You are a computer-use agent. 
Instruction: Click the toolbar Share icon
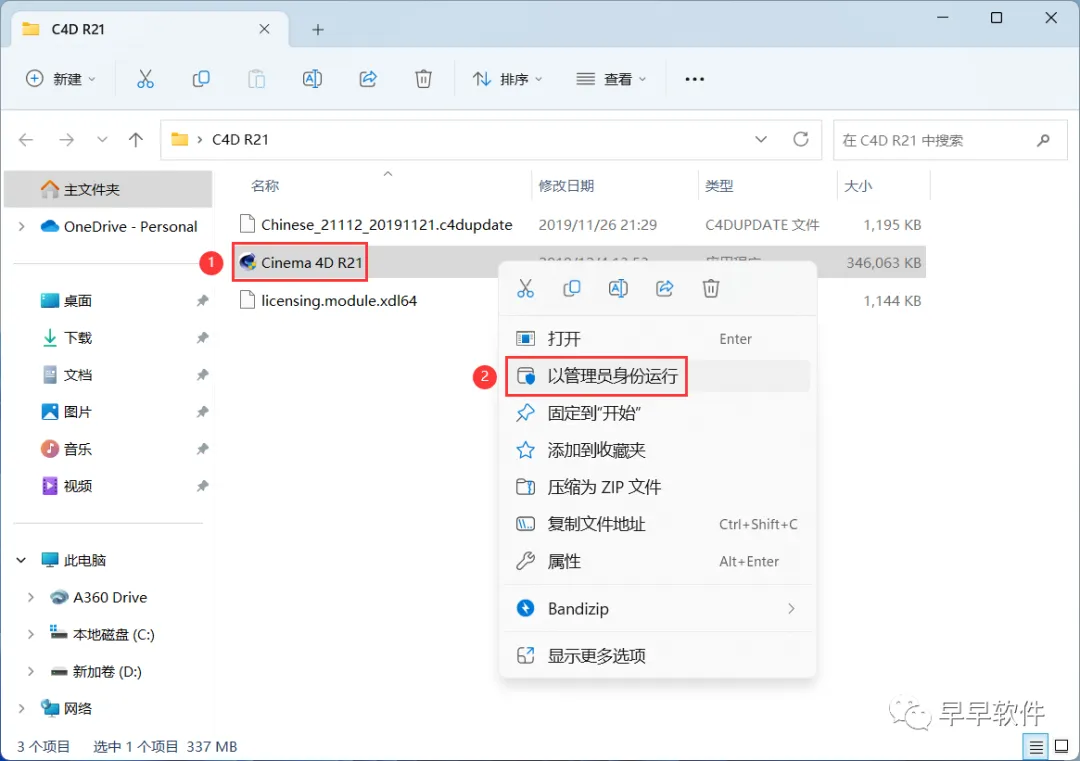point(368,79)
